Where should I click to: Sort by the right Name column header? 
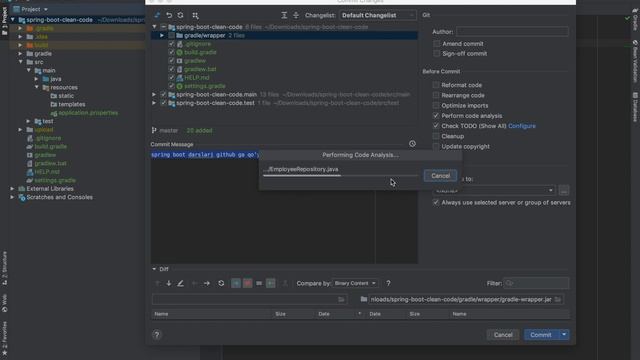[x=459, y=314]
